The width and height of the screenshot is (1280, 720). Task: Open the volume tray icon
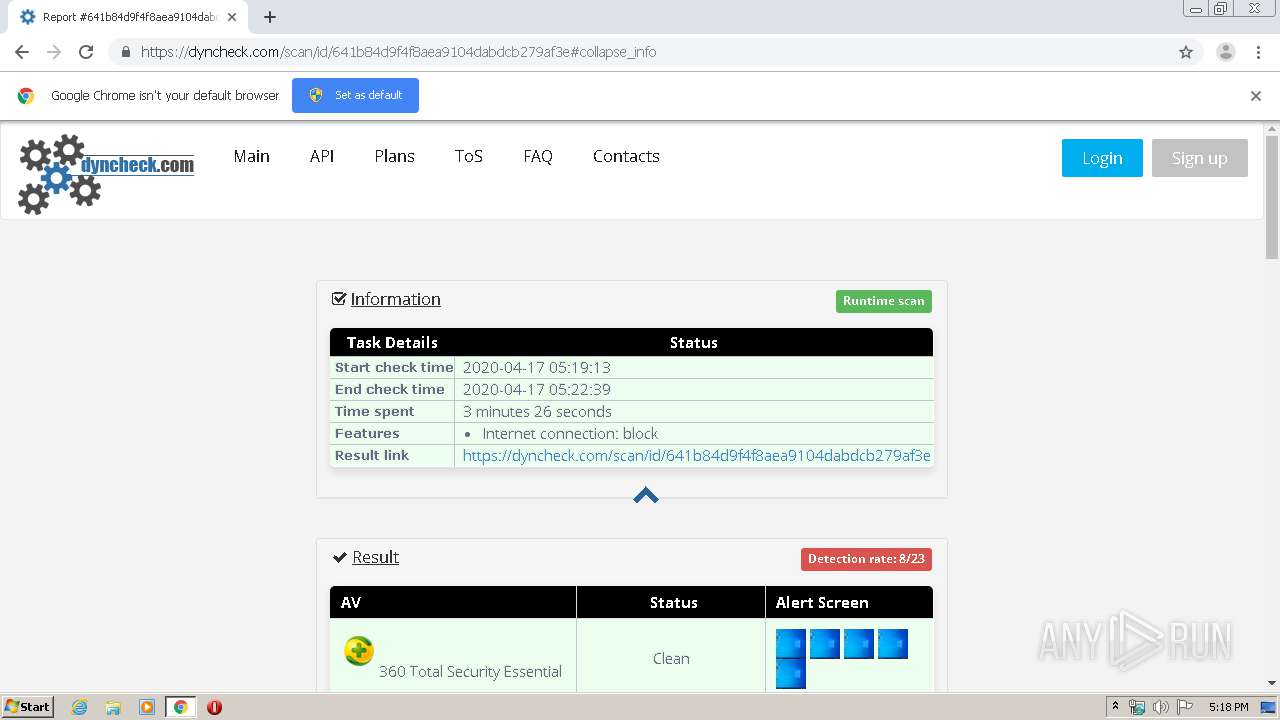pyautogui.click(x=1160, y=707)
